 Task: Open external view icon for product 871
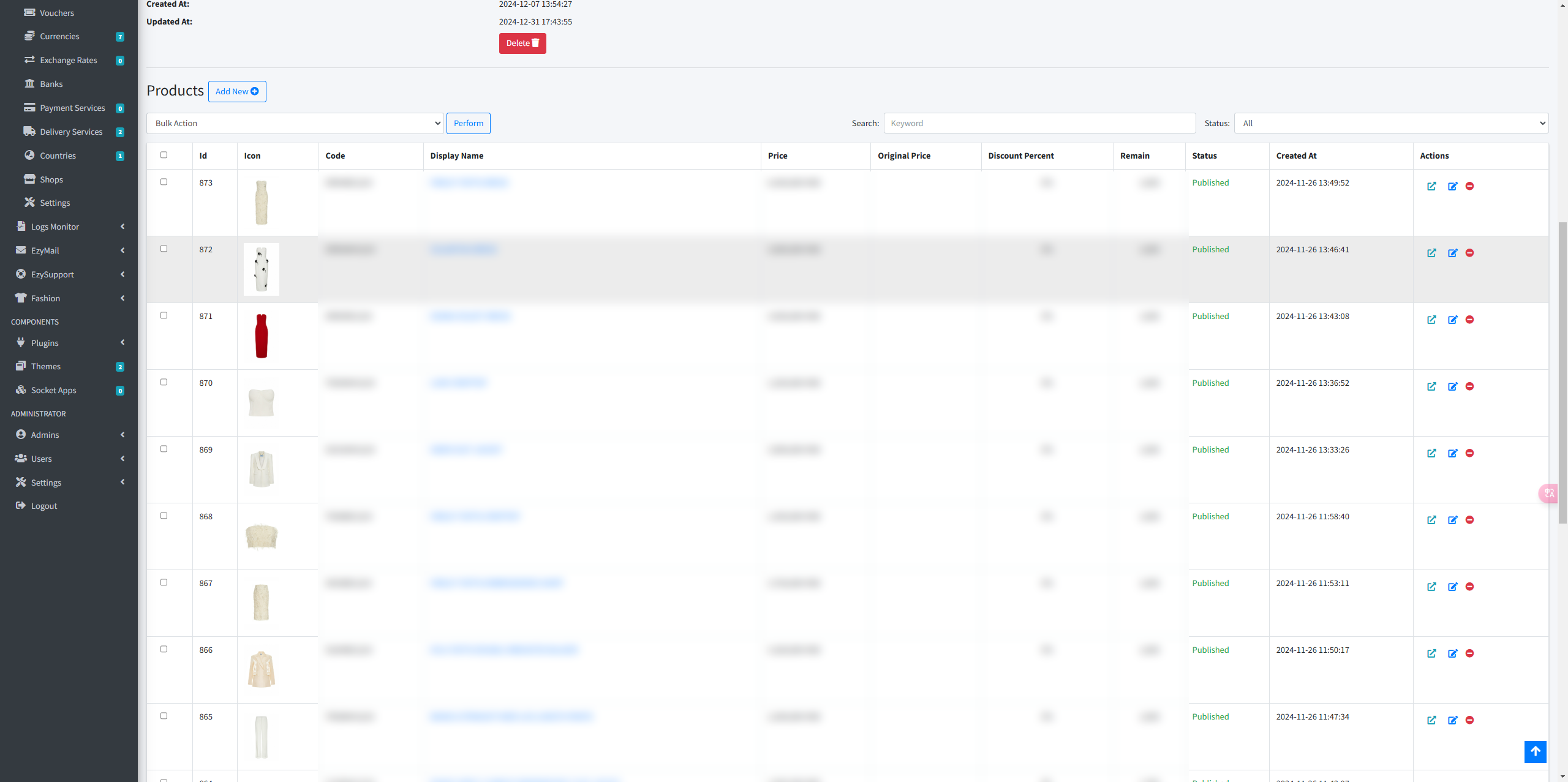(1431, 320)
